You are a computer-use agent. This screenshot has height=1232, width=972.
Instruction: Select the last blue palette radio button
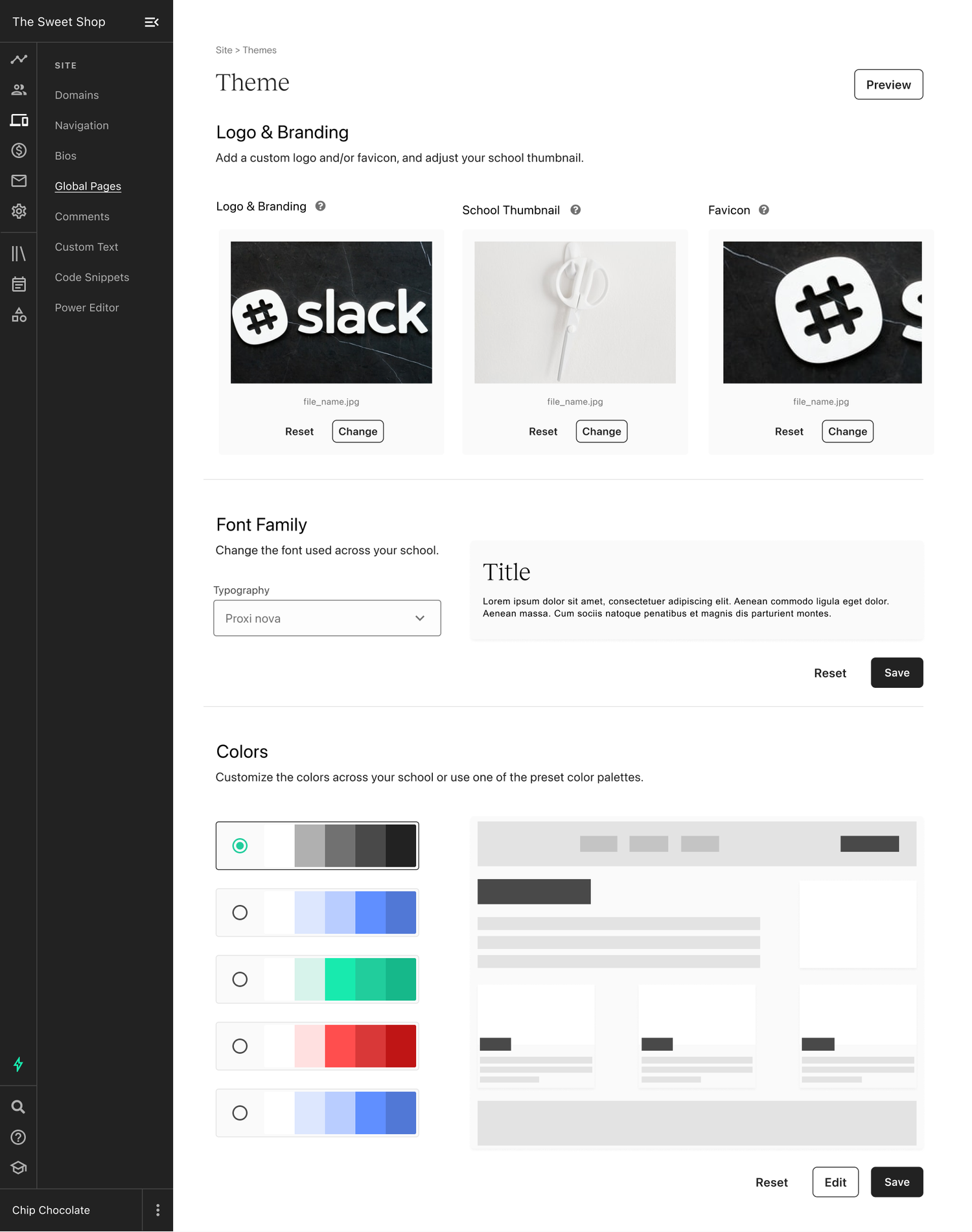click(240, 1112)
